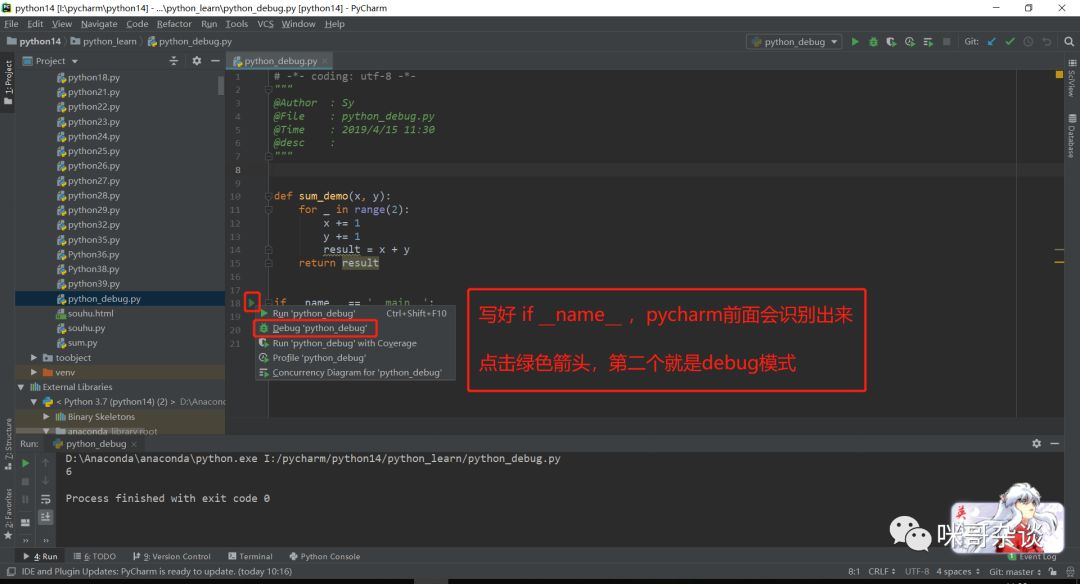Collapse the Python 3.7 (python14) node
This screenshot has height=584, width=1080.
pyautogui.click(x=34, y=402)
